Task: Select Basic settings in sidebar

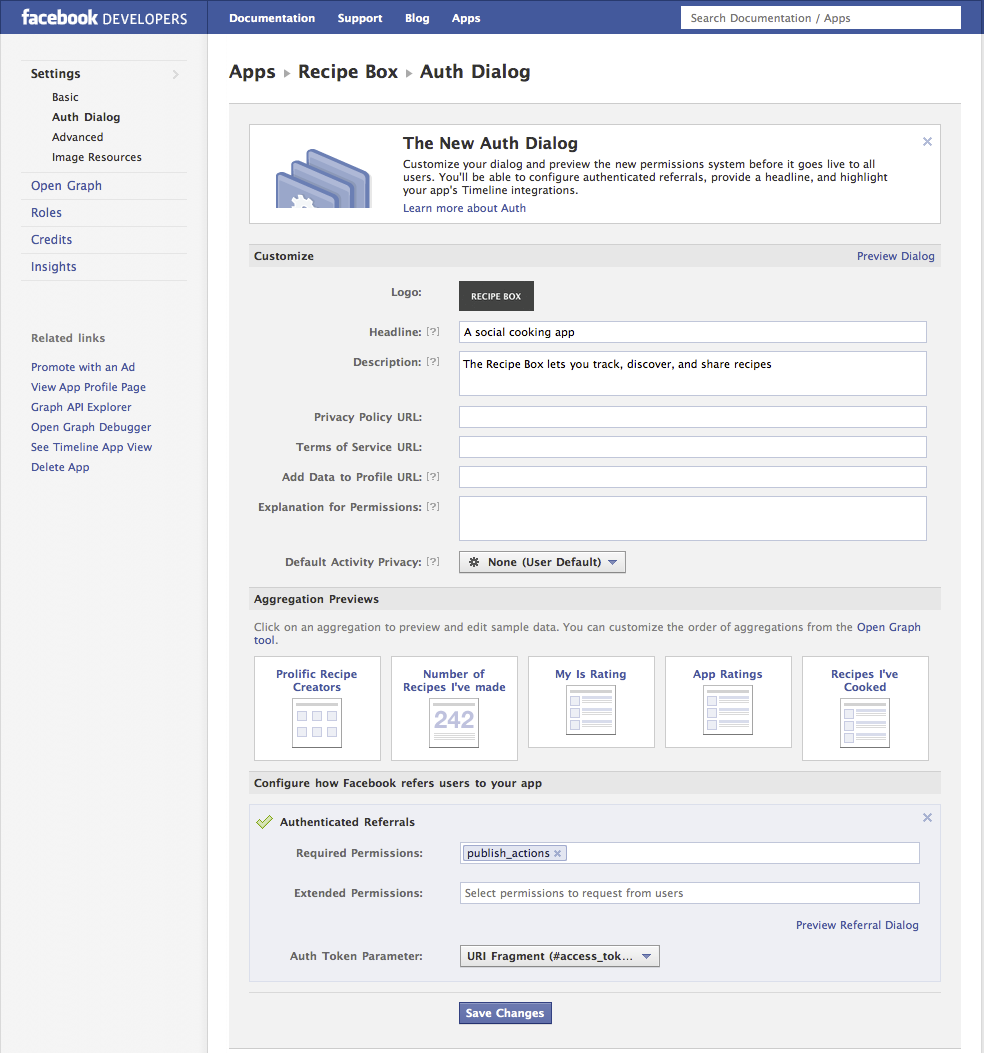Action: tap(65, 97)
